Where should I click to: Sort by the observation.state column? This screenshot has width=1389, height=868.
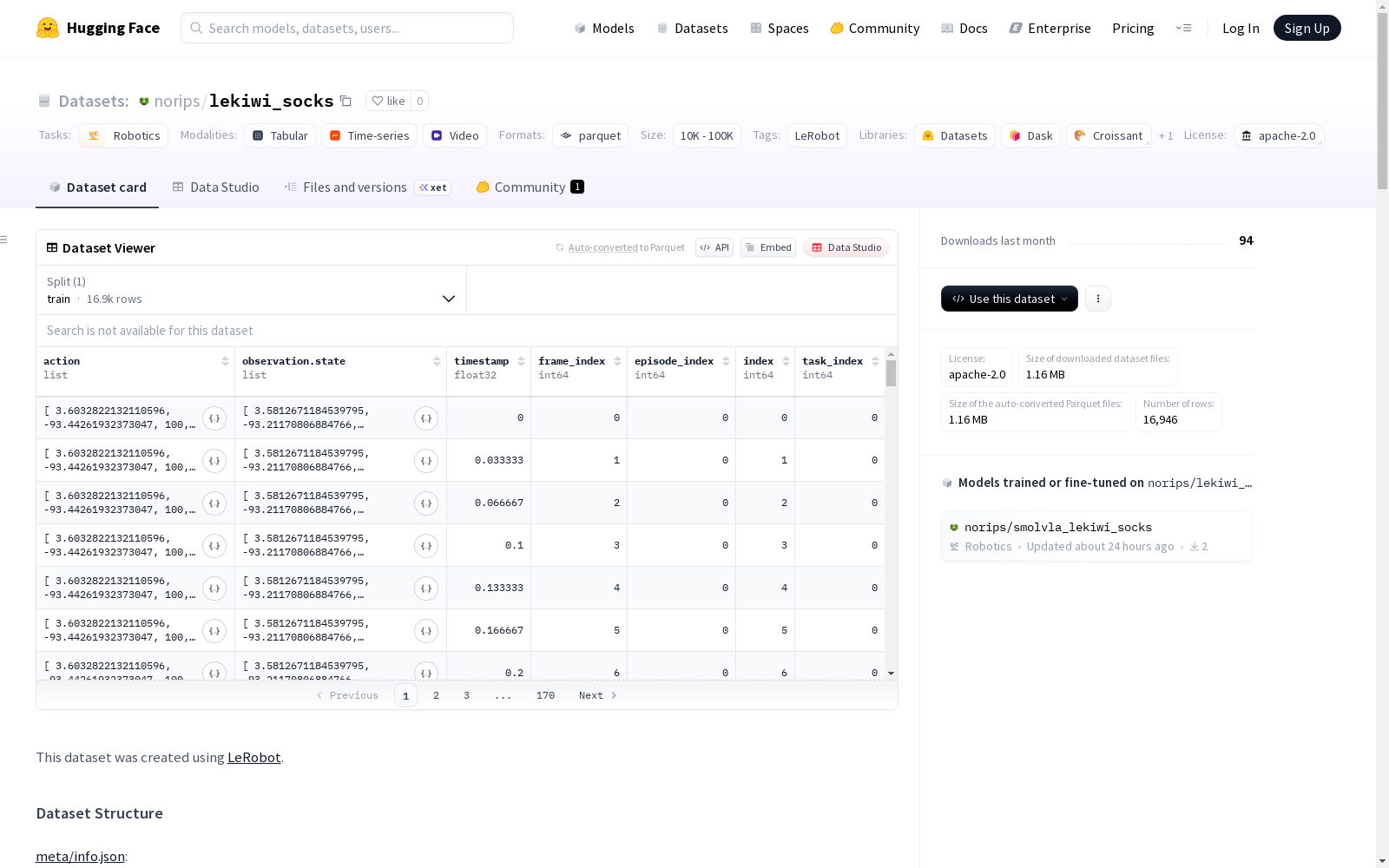[x=437, y=361]
